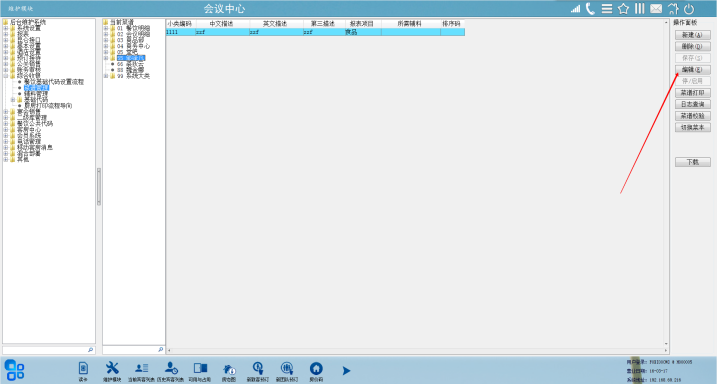The image size is (718, 385).
Task: Expand the 系统设置 folder in left tree
Action: pyautogui.click(x=6, y=28)
